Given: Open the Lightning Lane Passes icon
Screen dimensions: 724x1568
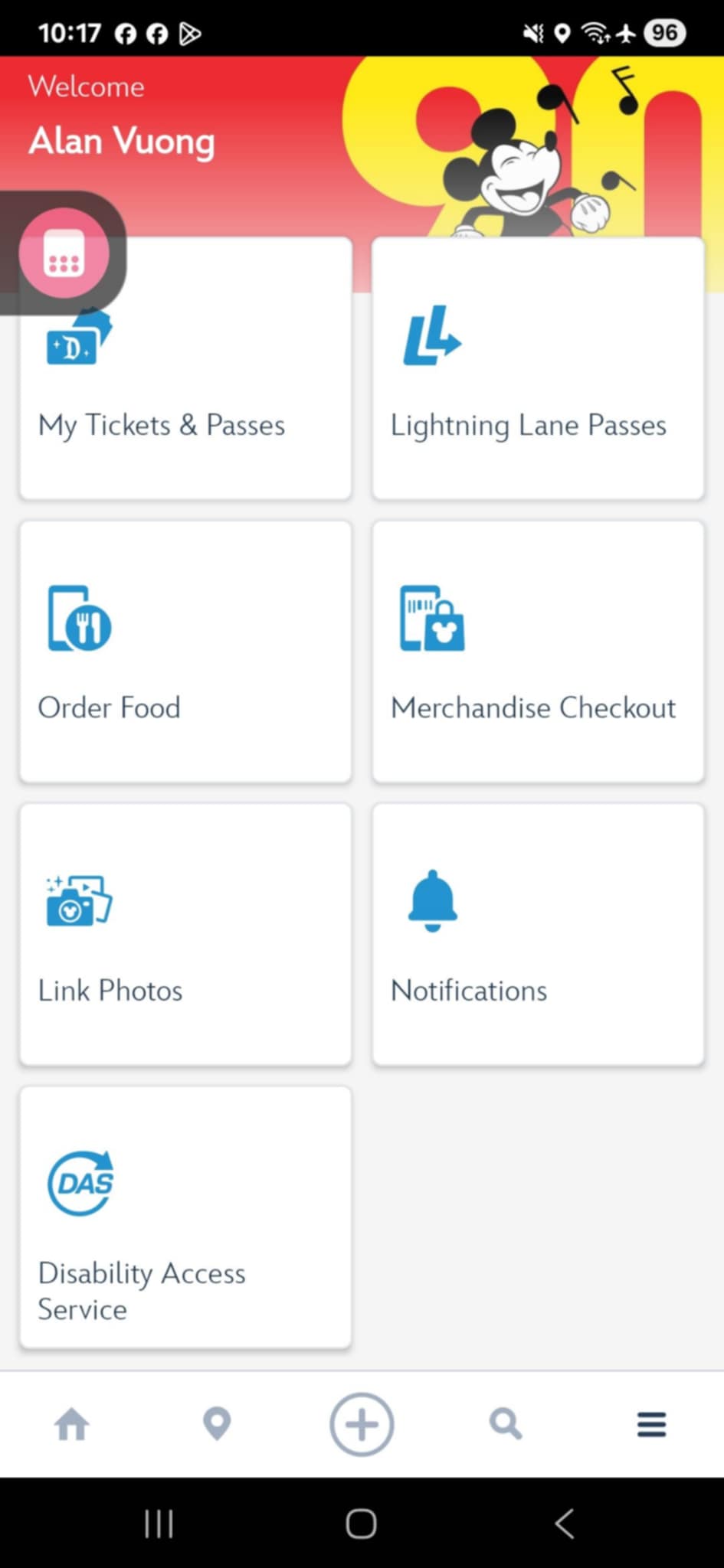Looking at the screenshot, I should (432, 337).
